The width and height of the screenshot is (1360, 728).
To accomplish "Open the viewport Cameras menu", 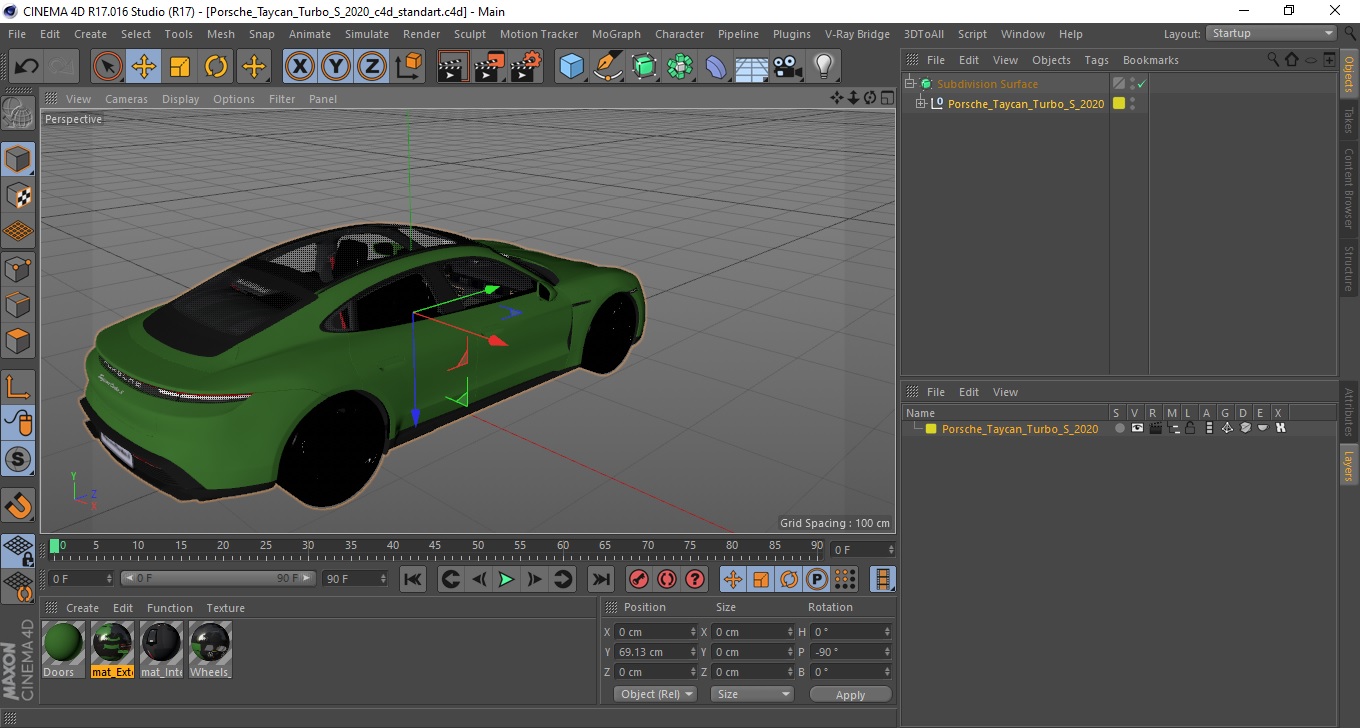I will (x=126, y=99).
